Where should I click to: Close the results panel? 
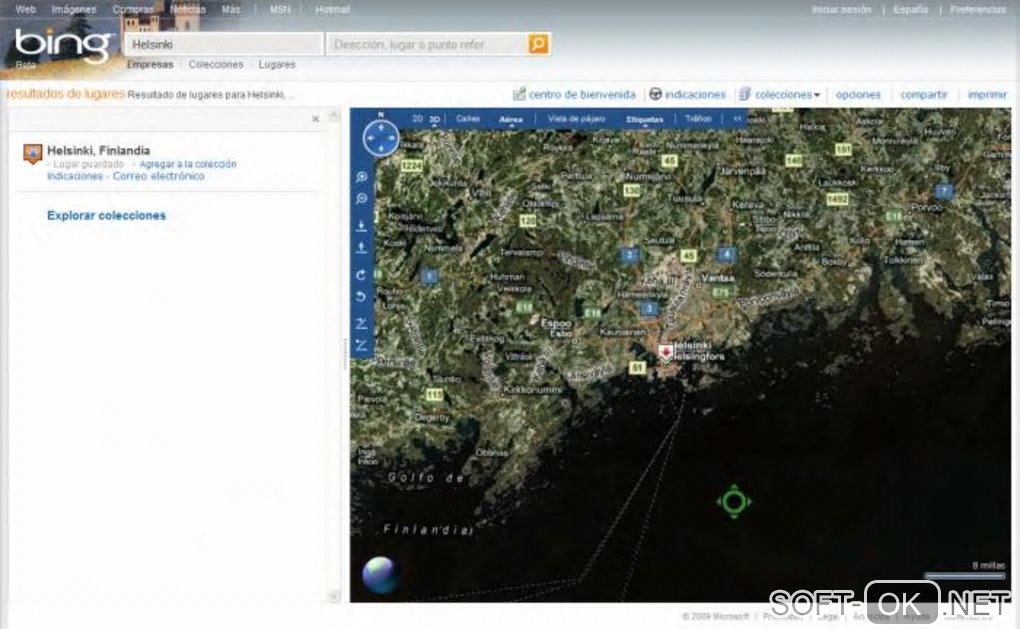[315, 119]
